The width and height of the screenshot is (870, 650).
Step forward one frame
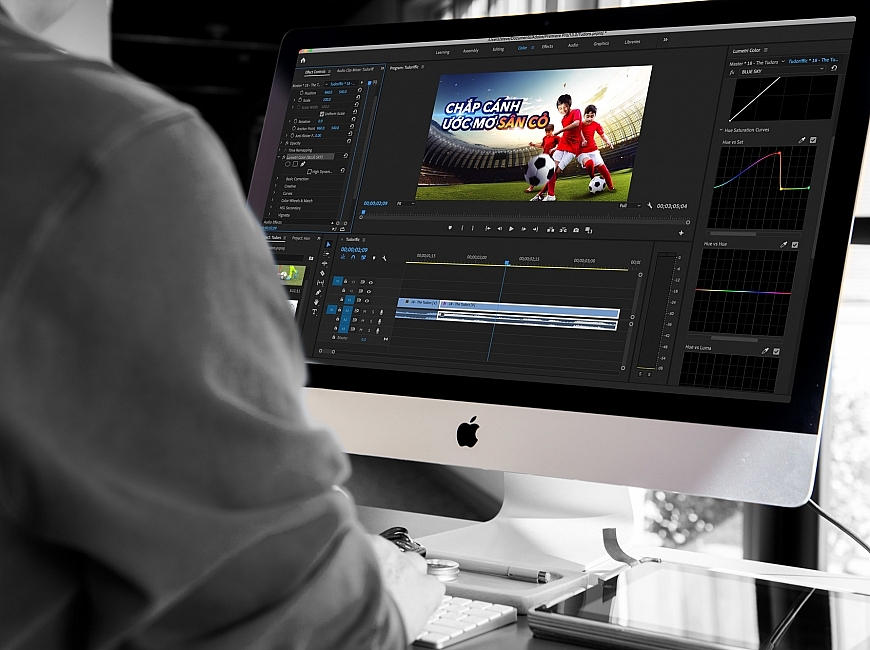pos(523,229)
